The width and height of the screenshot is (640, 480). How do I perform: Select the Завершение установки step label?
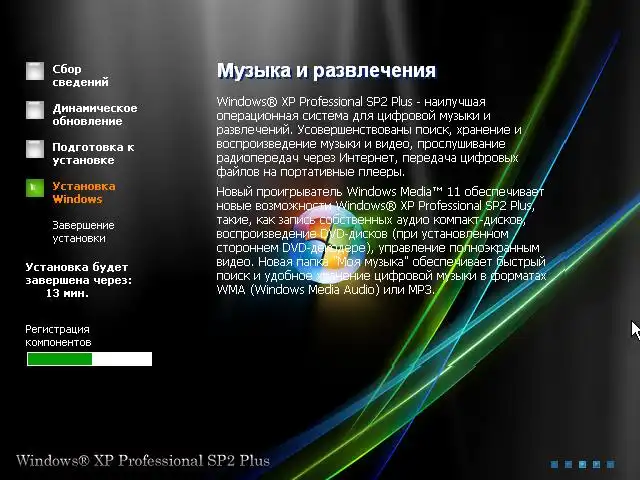tap(83, 232)
